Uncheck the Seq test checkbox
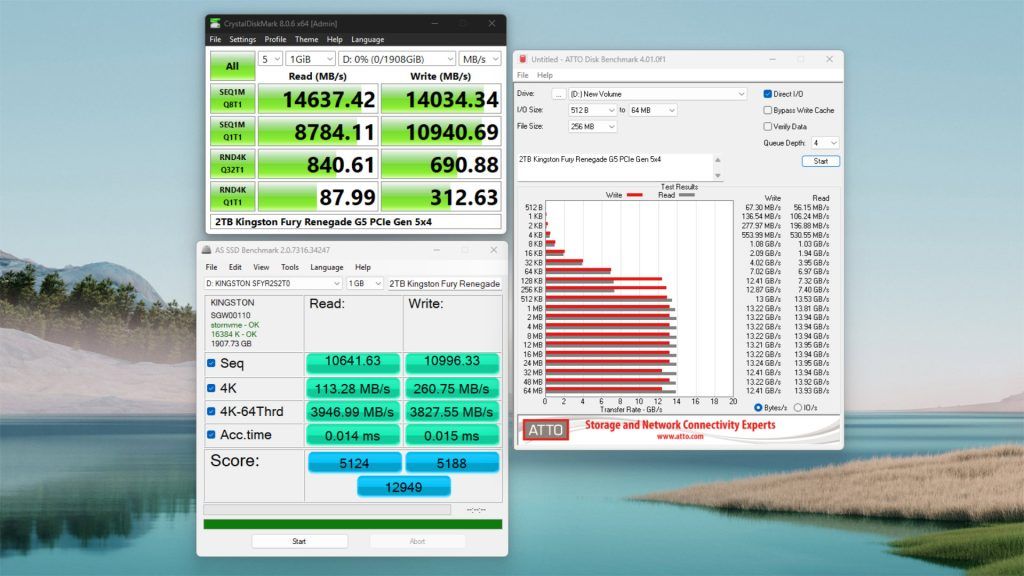The height and width of the screenshot is (576, 1024). click(x=211, y=363)
